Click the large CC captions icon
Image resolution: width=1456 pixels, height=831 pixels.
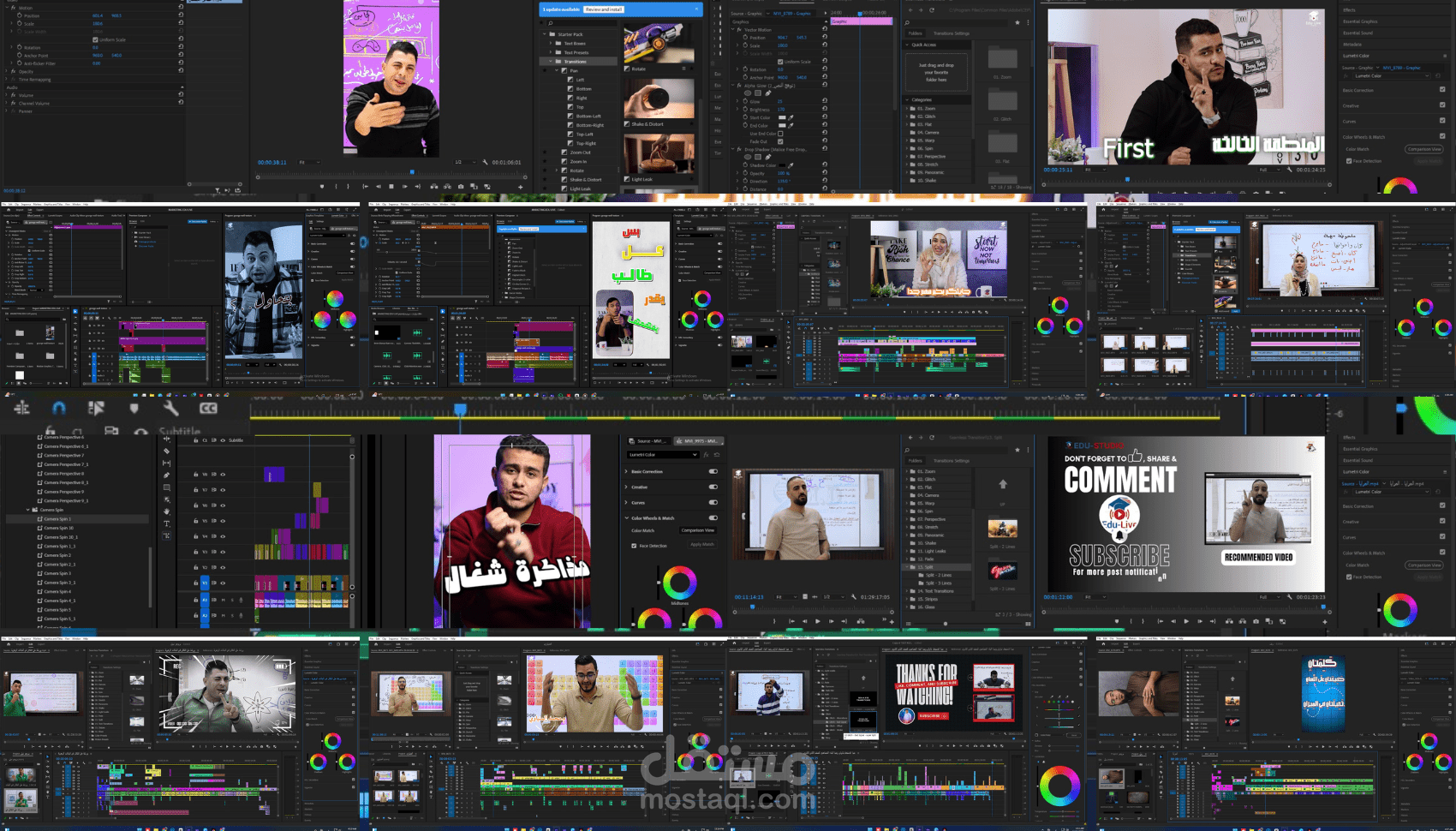click(x=208, y=409)
